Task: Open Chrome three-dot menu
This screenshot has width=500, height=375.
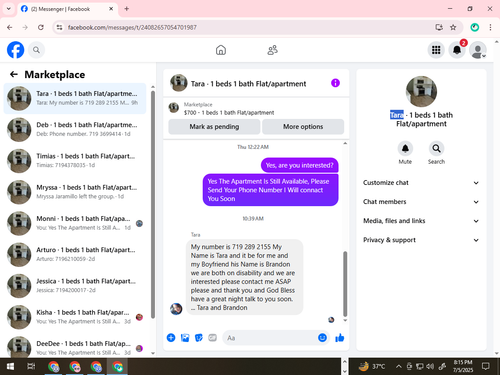Action: tap(490, 27)
